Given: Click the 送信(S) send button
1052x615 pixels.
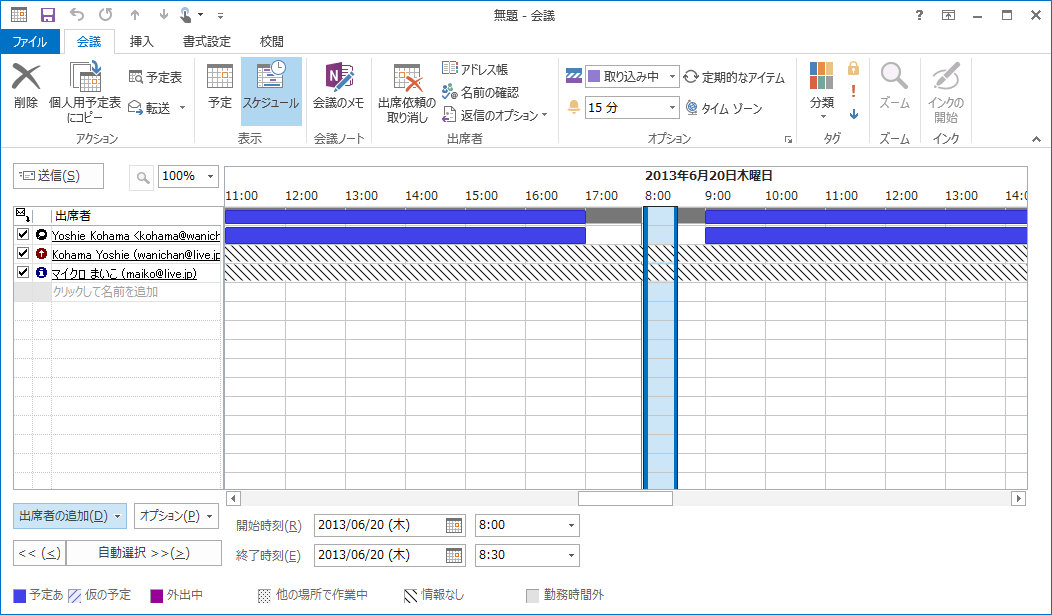Looking at the screenshot, I should (58, 176).
